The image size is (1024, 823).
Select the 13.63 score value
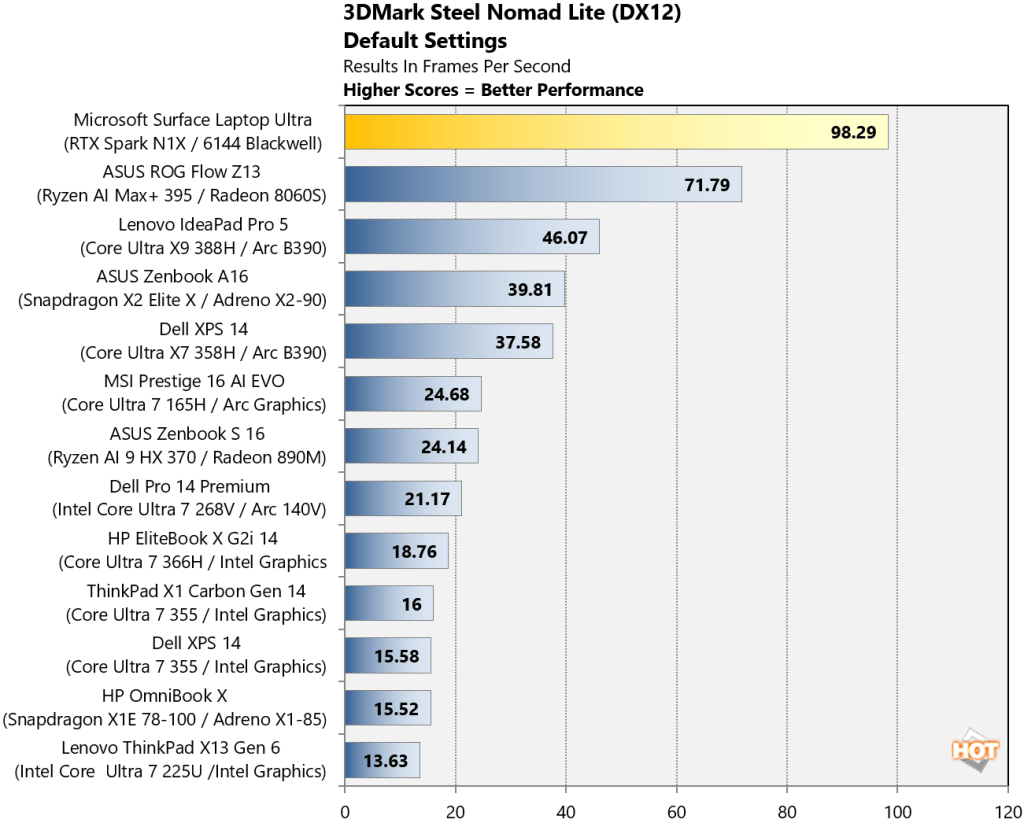(x=386, y=761)
